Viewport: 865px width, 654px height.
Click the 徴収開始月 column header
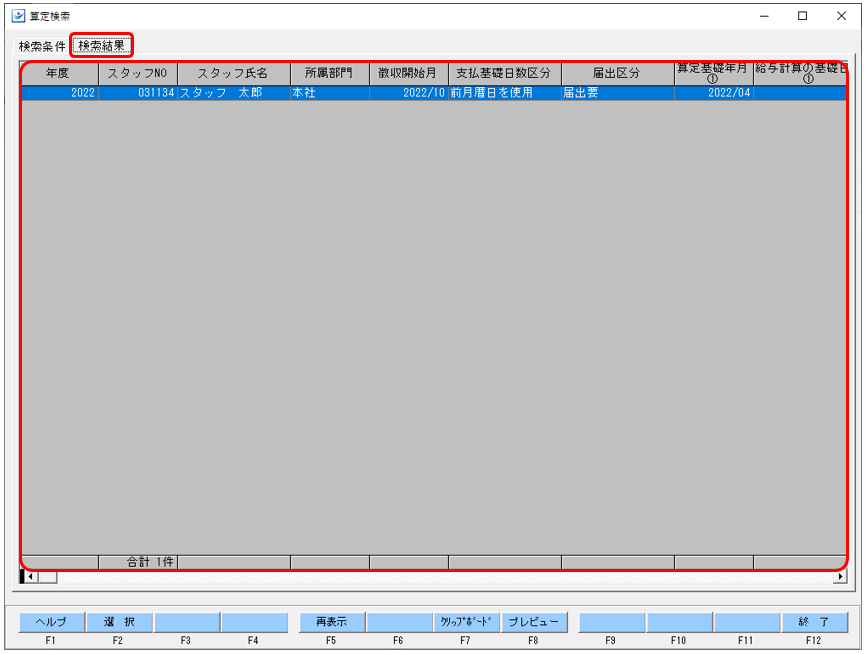coord(409,73)
